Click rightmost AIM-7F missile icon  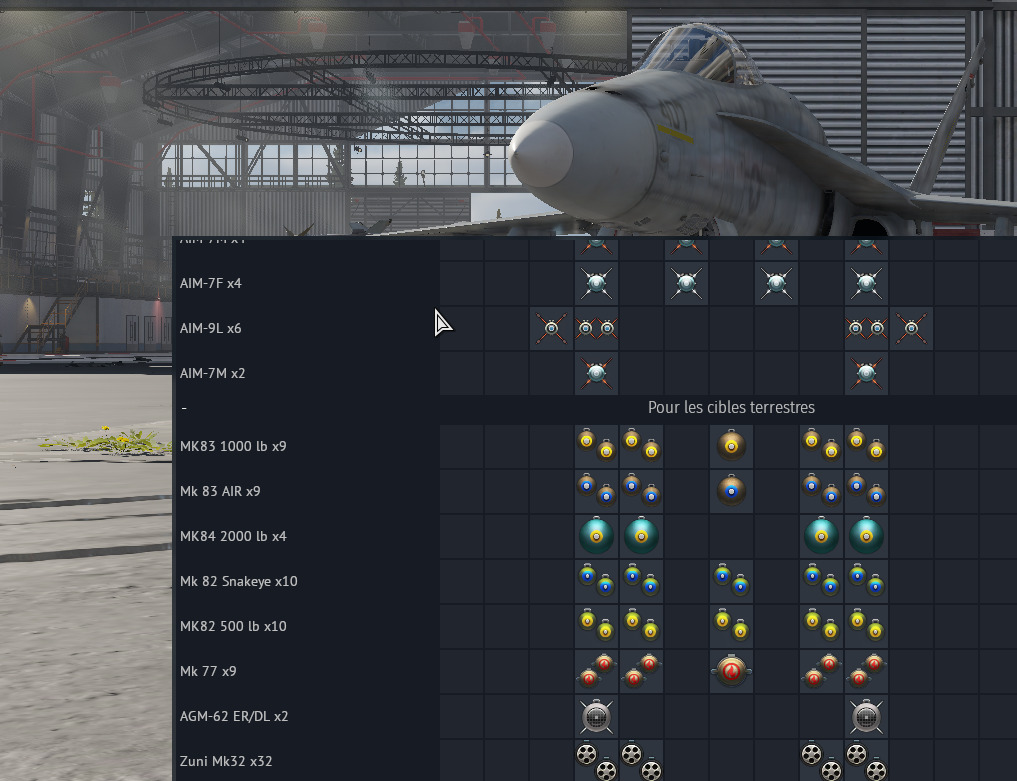click(x=866, y=284)
